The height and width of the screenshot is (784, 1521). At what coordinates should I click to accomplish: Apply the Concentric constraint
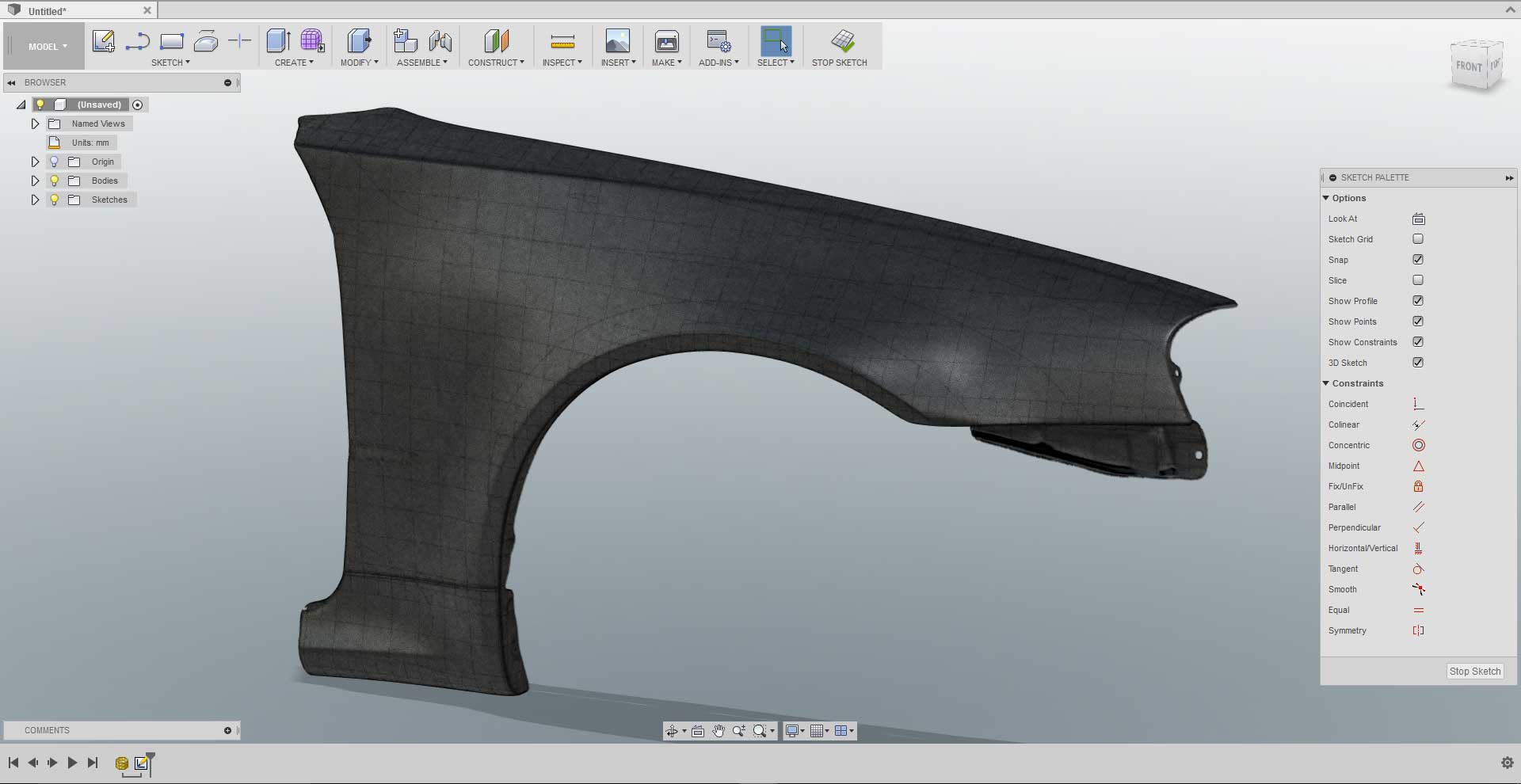pyautogui.click(x=1418, y=445)
